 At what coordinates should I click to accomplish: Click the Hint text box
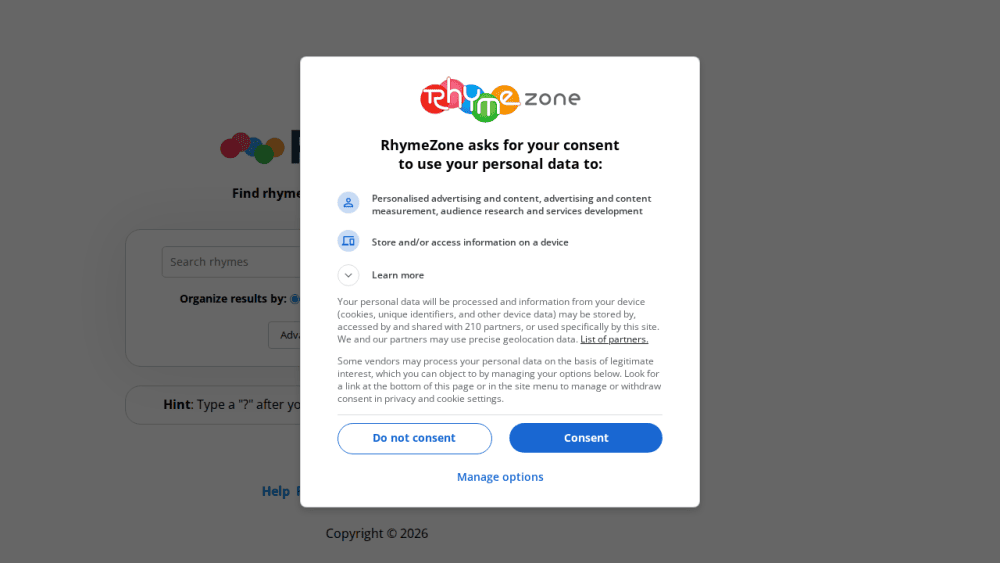(x=213, y=405)
